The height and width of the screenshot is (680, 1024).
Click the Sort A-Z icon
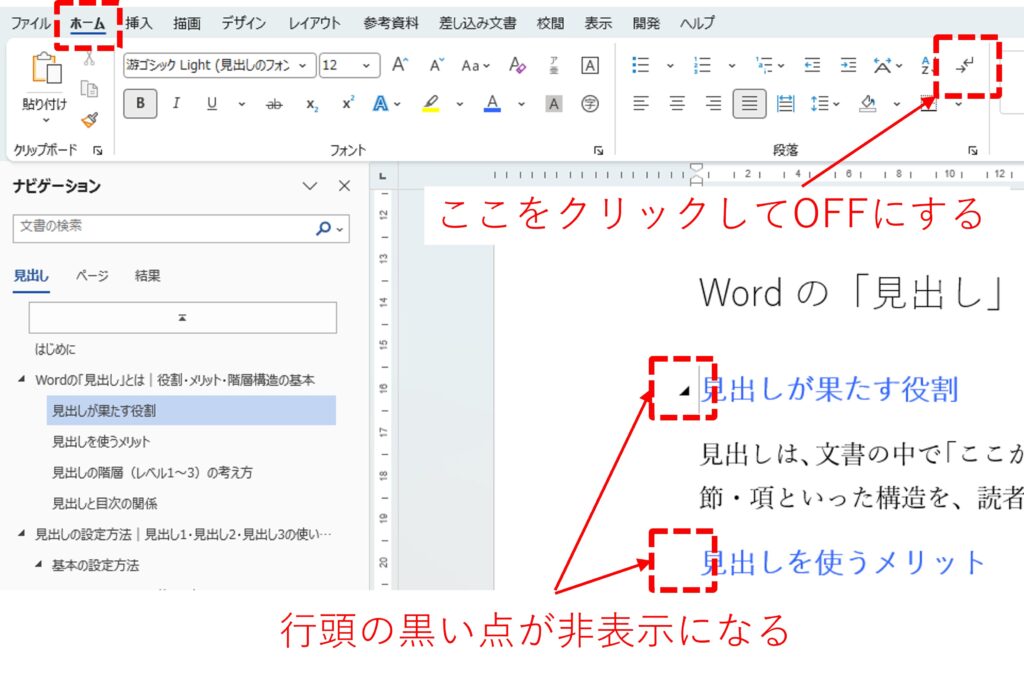(926, 65)
